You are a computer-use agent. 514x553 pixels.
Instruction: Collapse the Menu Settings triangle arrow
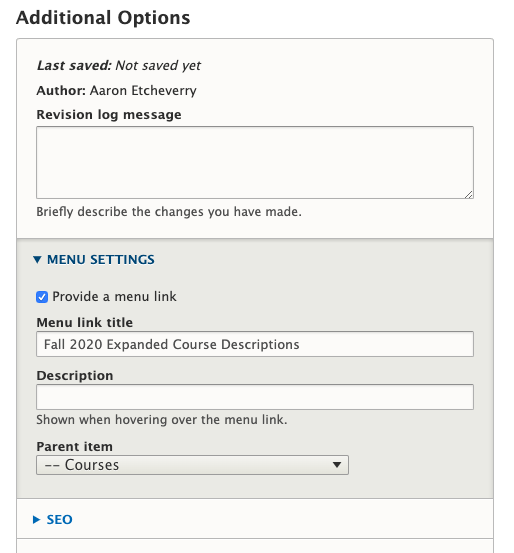(x=37, y=260)
